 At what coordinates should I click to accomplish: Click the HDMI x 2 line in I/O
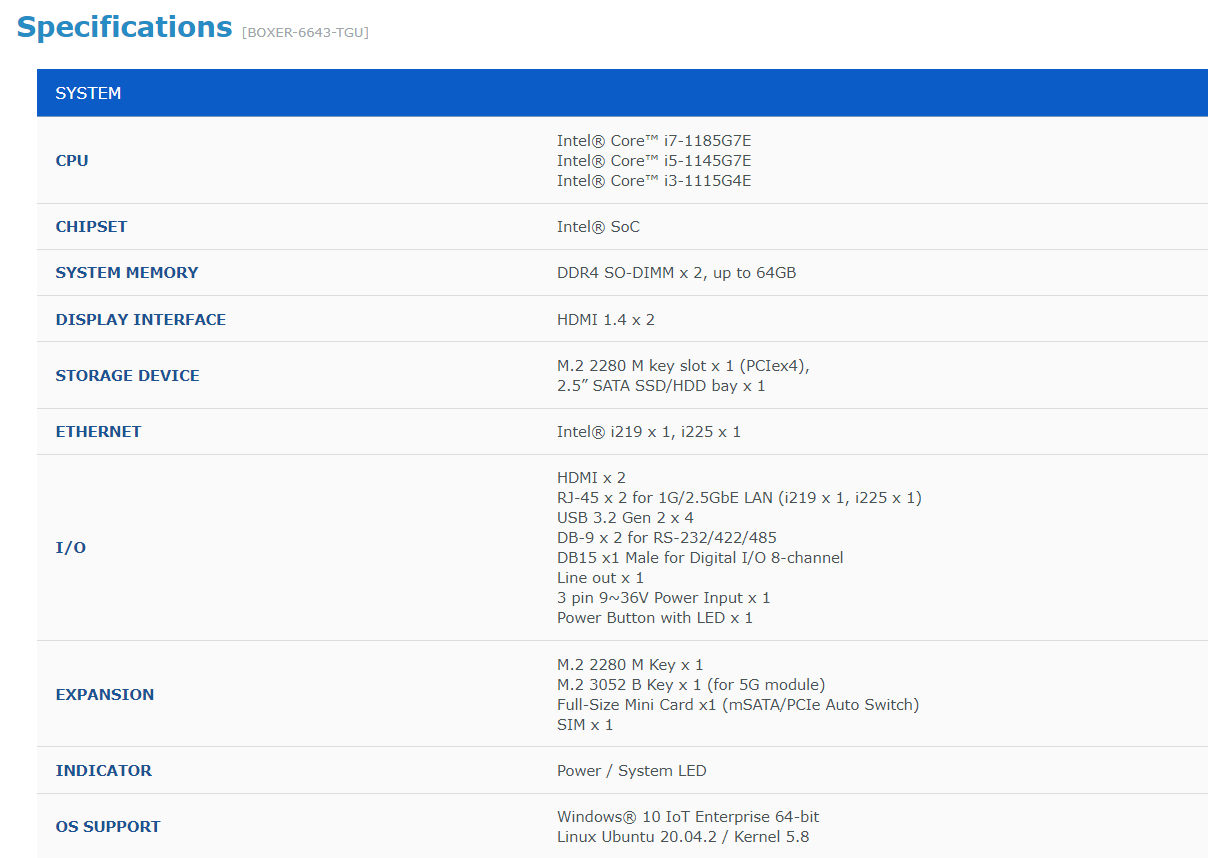coord(591,478)
